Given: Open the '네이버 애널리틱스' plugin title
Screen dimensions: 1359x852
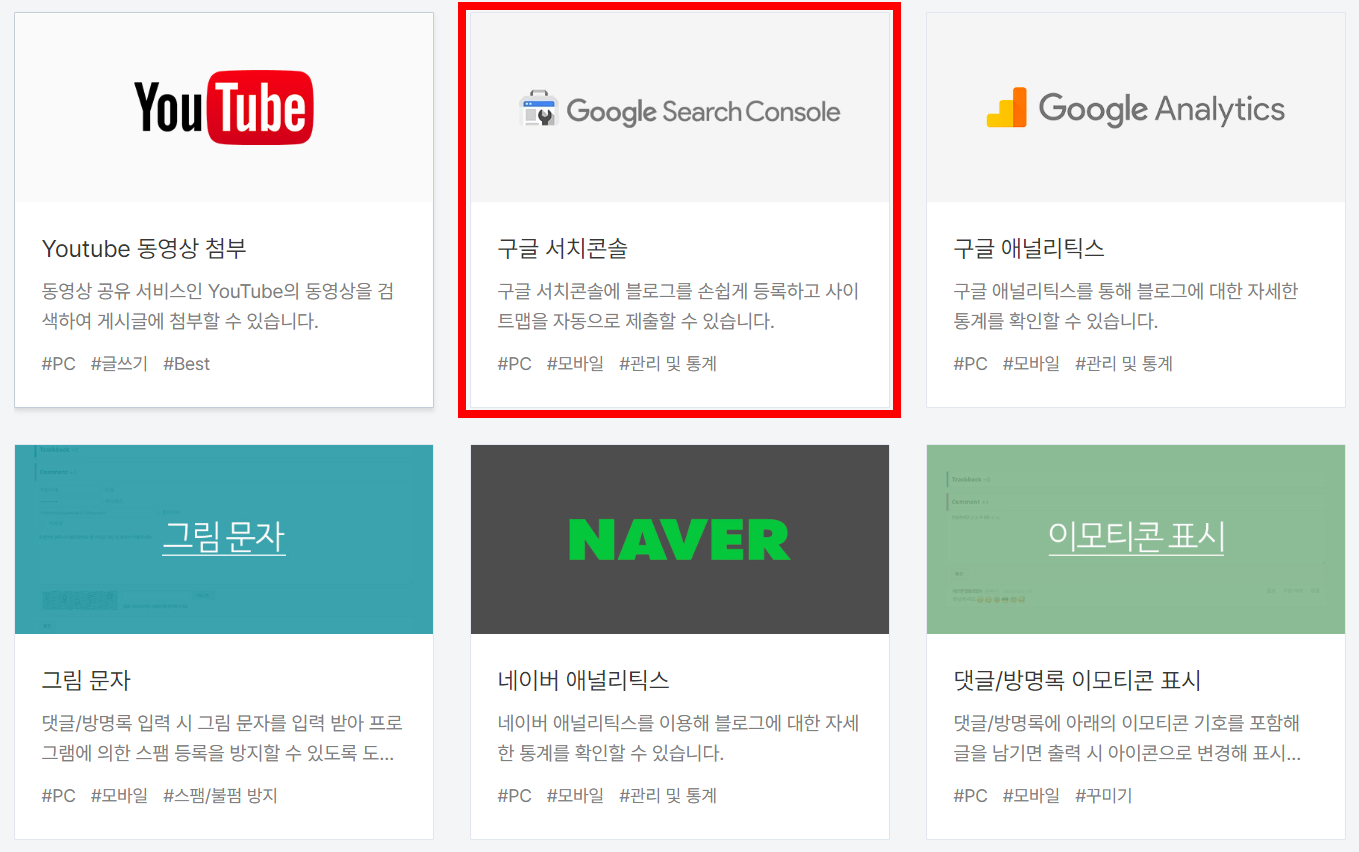Looking at the screenshot, I should pos(583,680).
